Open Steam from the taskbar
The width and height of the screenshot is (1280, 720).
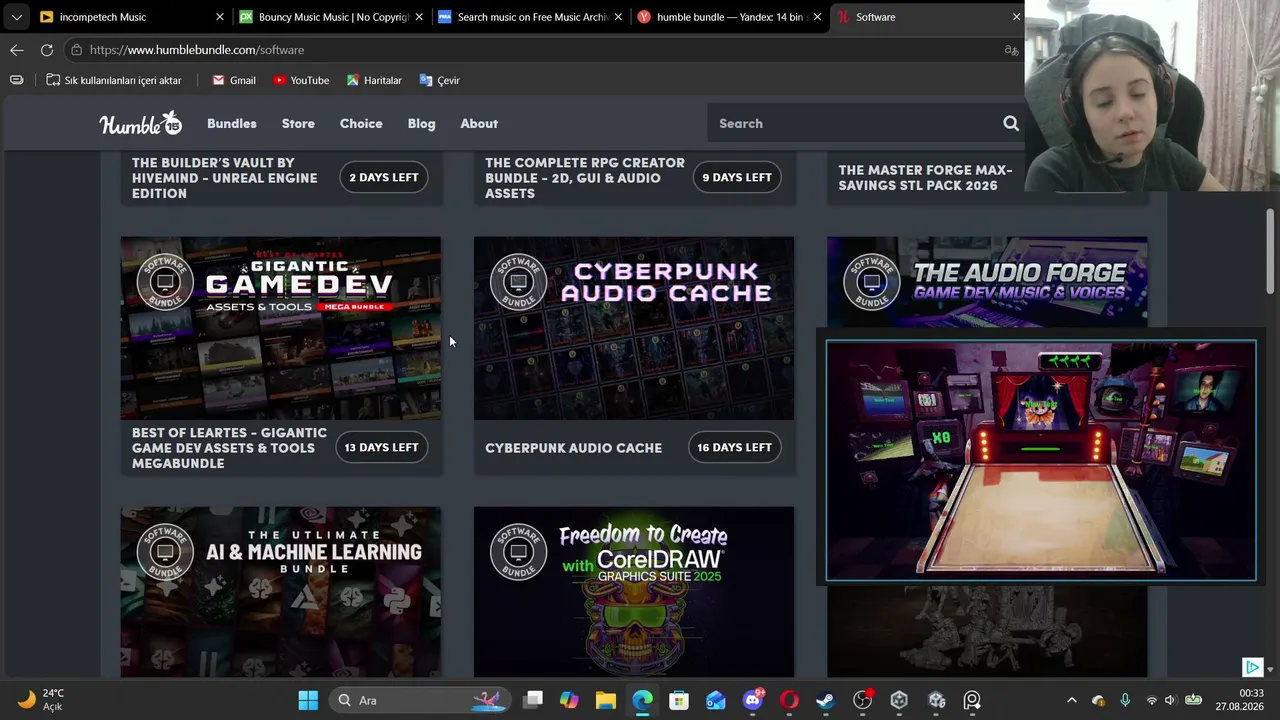tap(825, 700)
